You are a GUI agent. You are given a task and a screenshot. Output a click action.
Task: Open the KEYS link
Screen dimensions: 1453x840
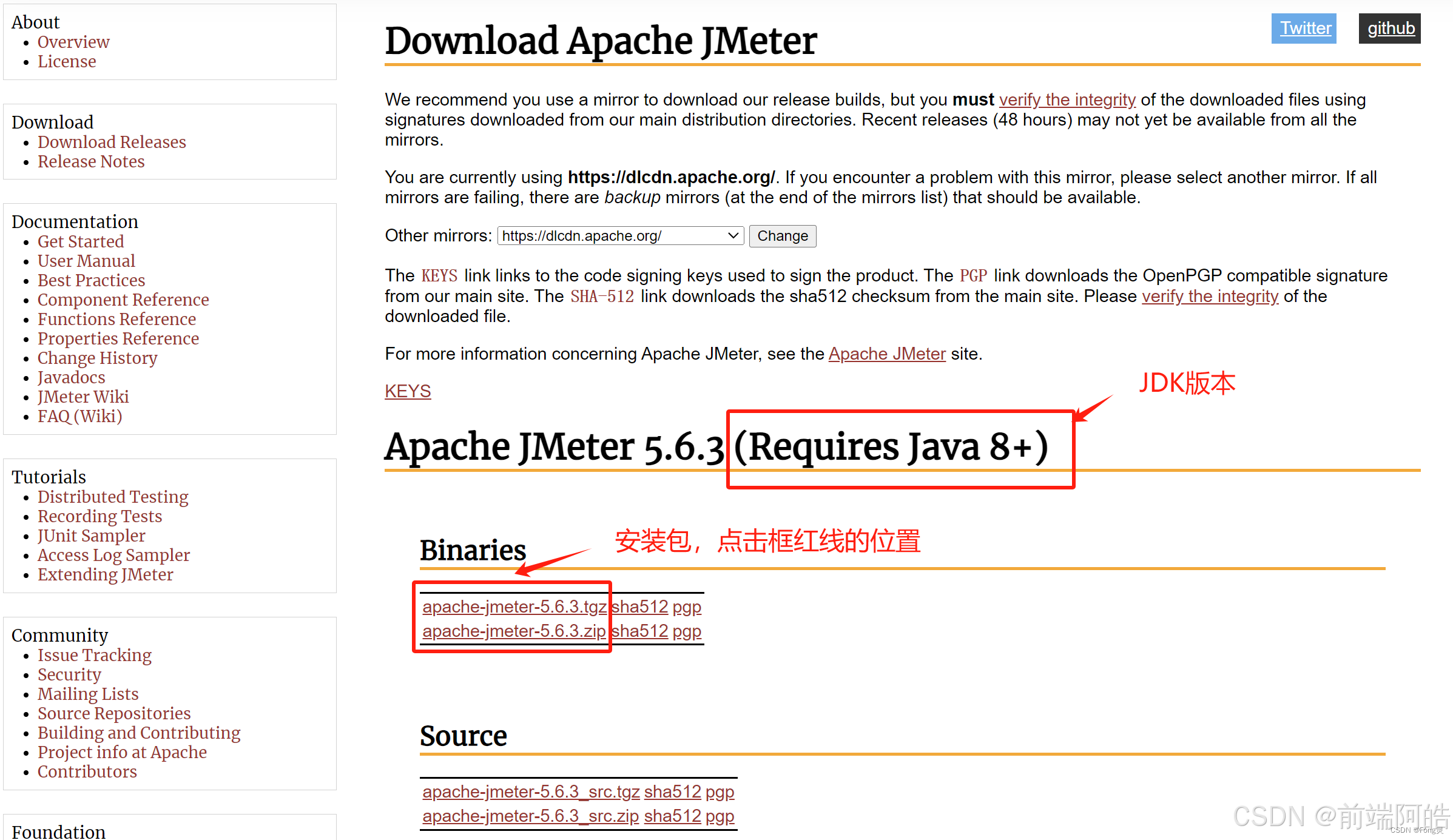[408, 391]
